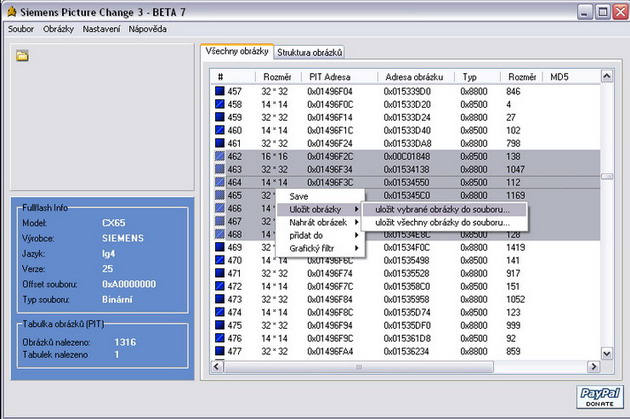Sort by the # column header
This screenshot has height=419, width=630.
point(233,77)
